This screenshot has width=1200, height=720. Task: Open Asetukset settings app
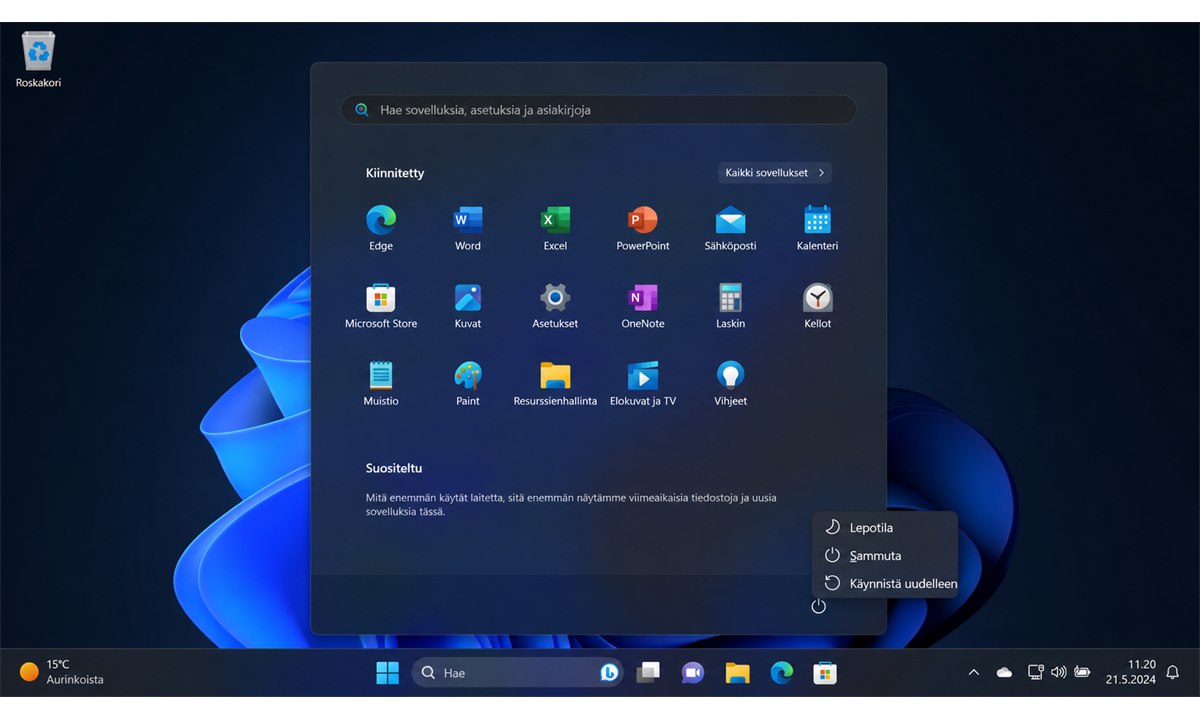coord(555,306)
